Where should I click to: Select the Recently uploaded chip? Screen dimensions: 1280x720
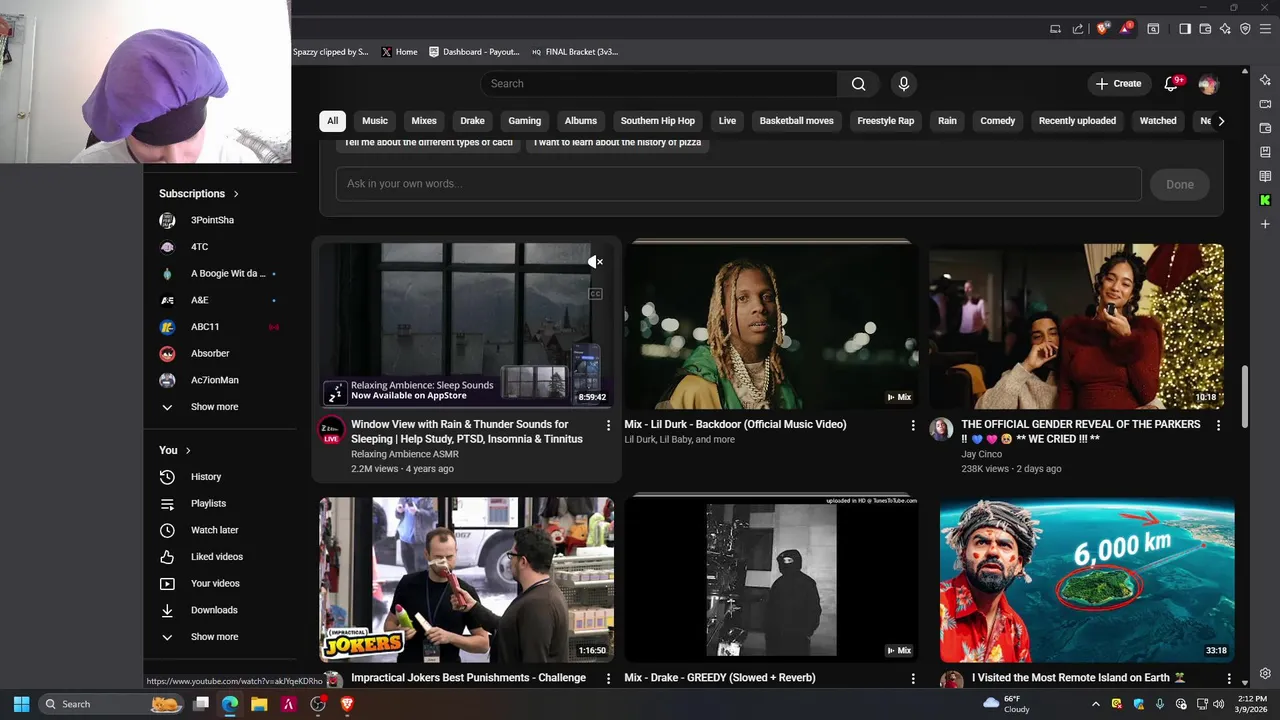(x=1077, y=121)
